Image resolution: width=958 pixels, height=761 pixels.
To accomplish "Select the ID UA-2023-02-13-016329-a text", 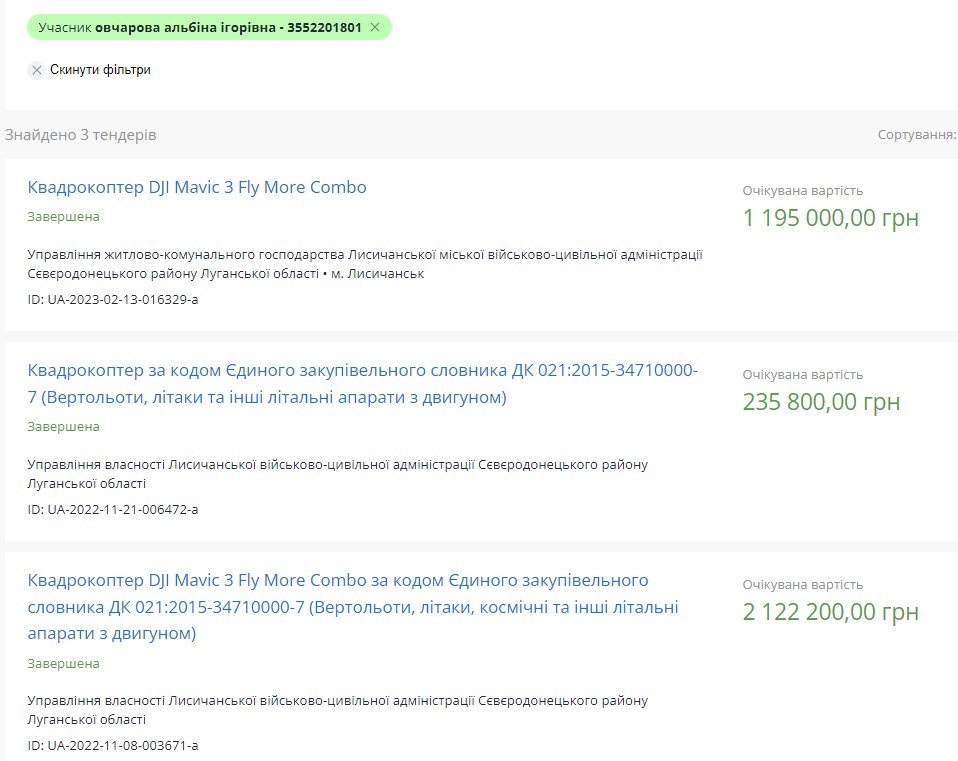I will coord(113,299).
